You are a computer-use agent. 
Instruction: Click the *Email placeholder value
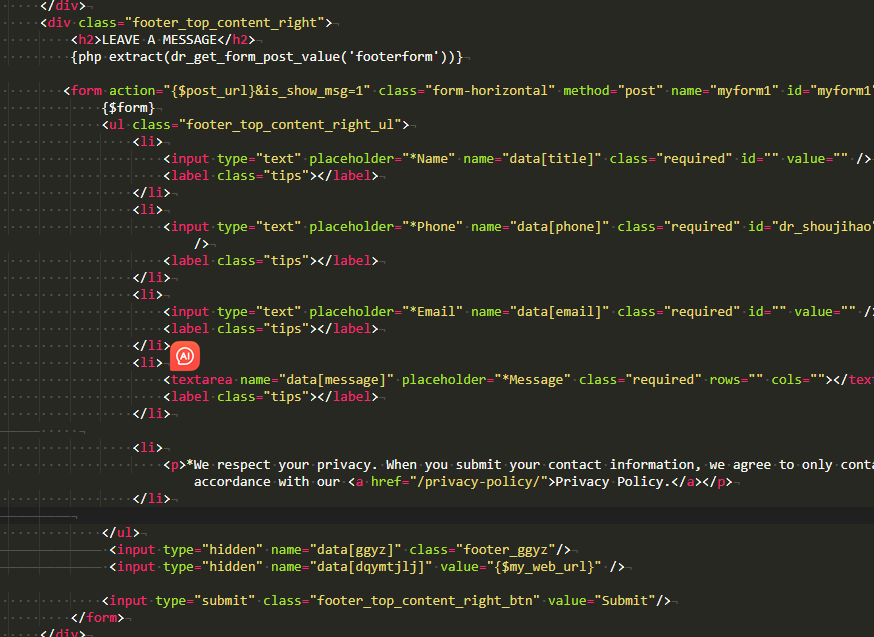[x=432, y=311]
